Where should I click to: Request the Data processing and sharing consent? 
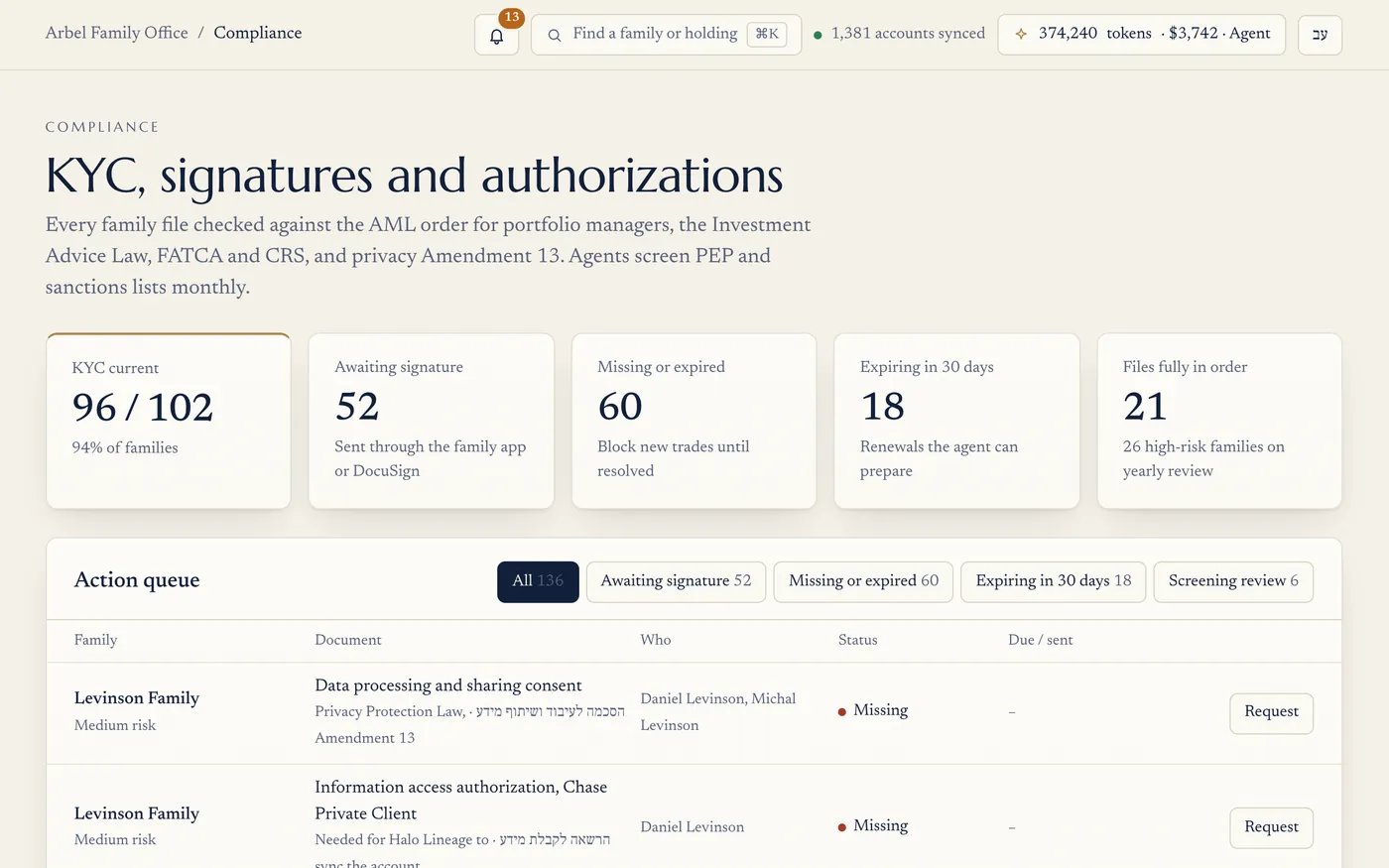tap(1271, 713)
